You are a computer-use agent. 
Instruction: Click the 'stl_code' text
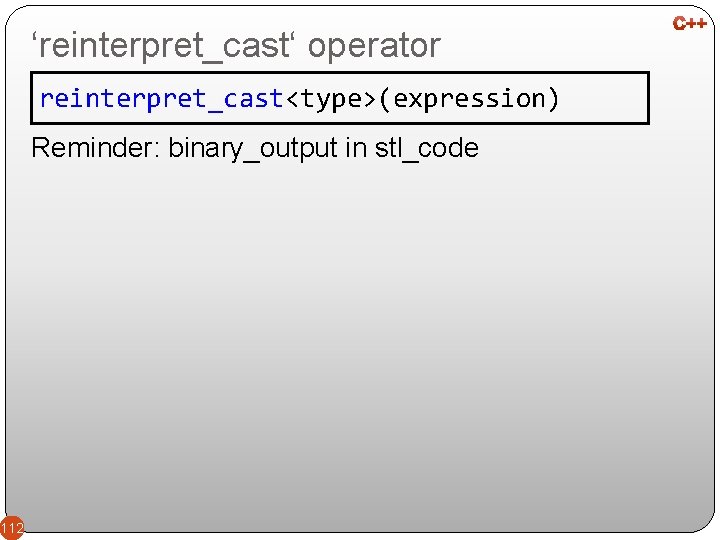(x=426, y=148)
